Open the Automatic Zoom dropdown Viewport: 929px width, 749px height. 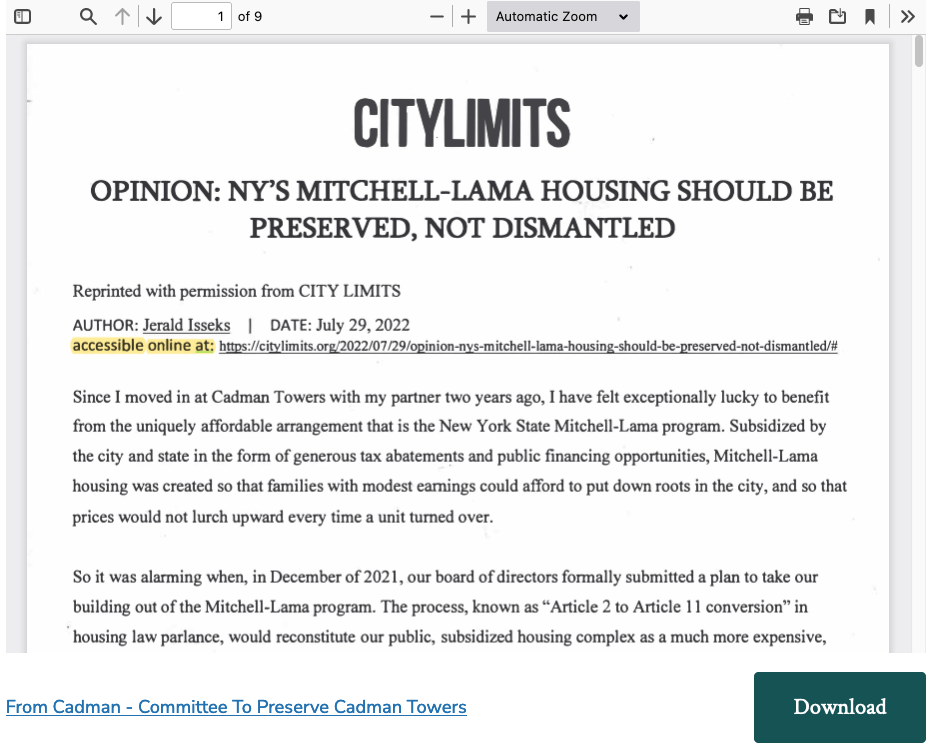pyautogui.click(x=563, y=17)
